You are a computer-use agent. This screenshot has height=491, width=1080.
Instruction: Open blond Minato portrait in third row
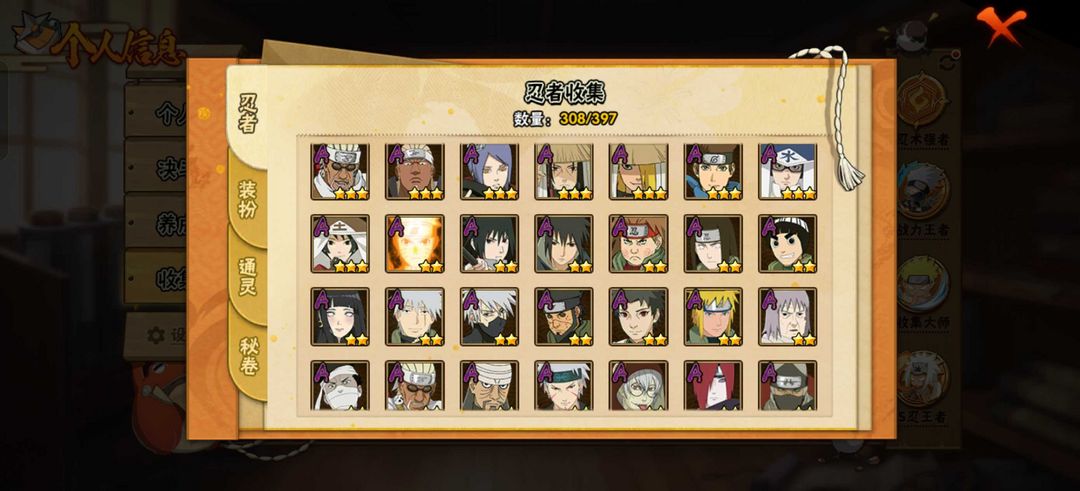tap(713, 317)
